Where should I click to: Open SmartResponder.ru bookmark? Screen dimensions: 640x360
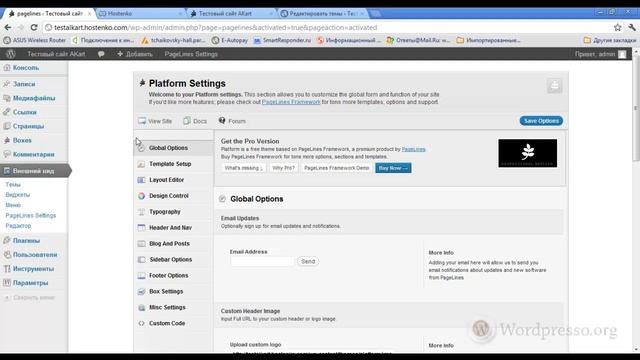click(x=282, y=40)
